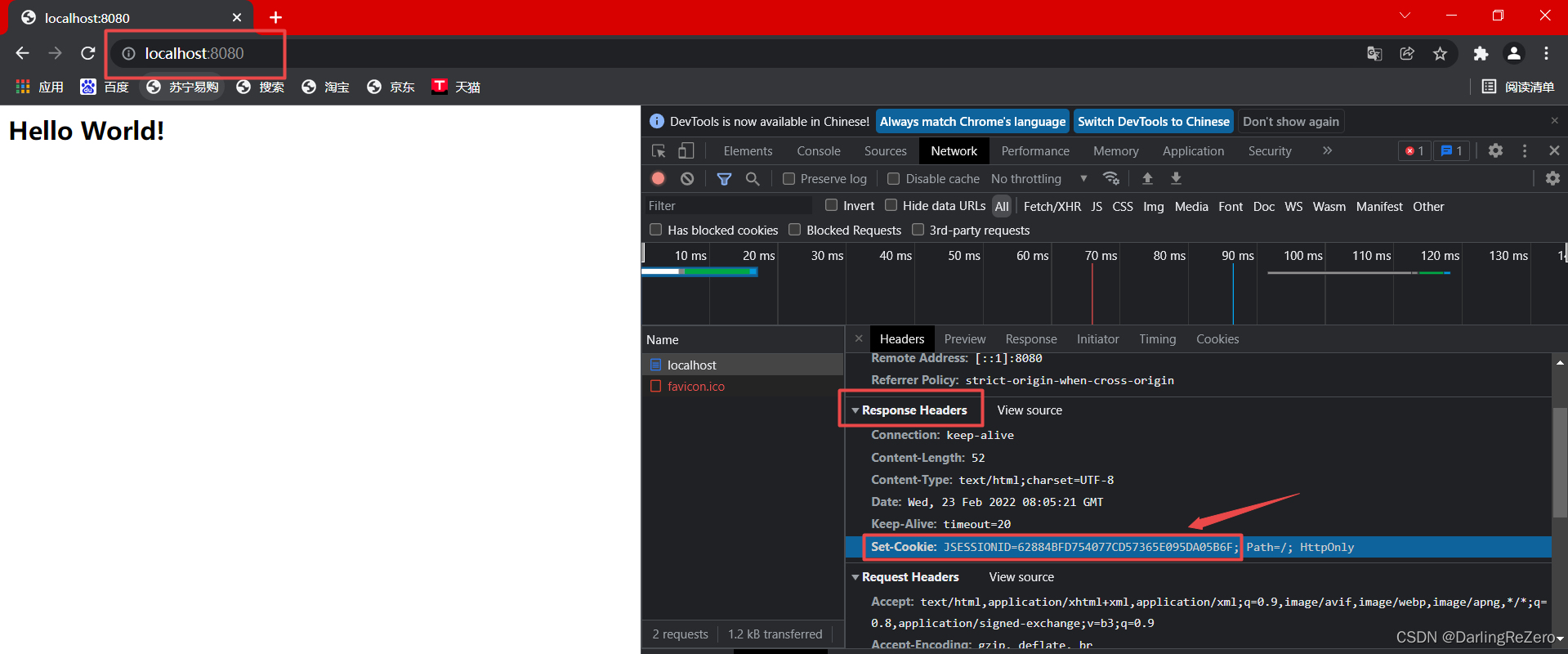
Task: Export HAR file with download arrow
Action: pyautogui.click(x=1176, y=178)
